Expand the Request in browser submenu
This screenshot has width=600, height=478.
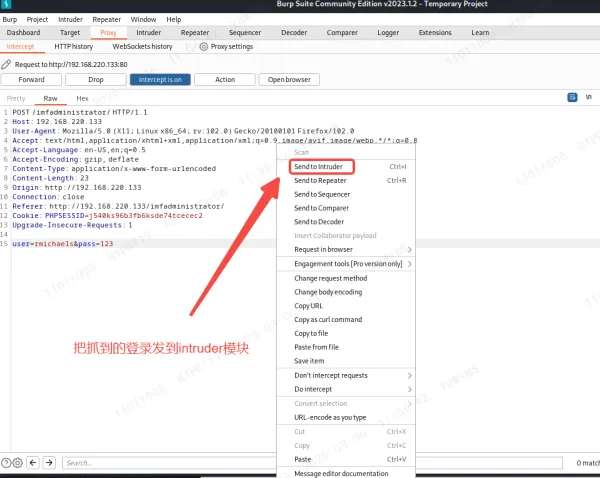tap(409, 250)
